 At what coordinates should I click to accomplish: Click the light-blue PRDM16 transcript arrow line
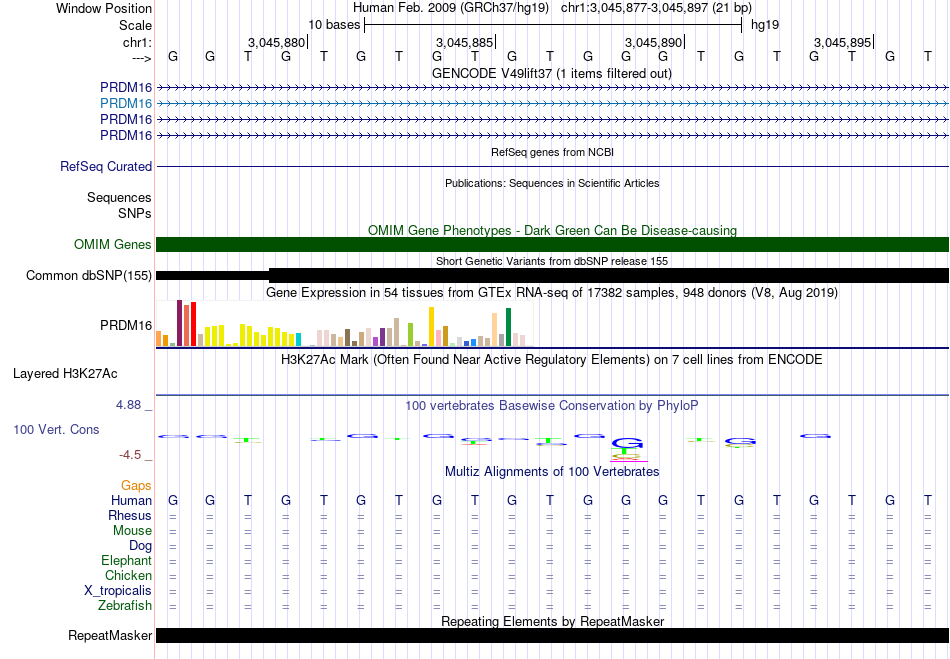pos(552,104)
